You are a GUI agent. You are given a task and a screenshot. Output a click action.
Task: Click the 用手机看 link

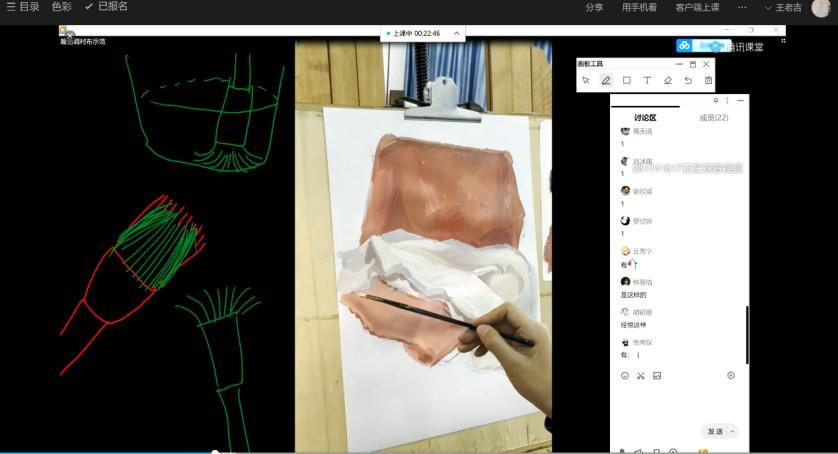pyautogui.click(x=639, y=7)
